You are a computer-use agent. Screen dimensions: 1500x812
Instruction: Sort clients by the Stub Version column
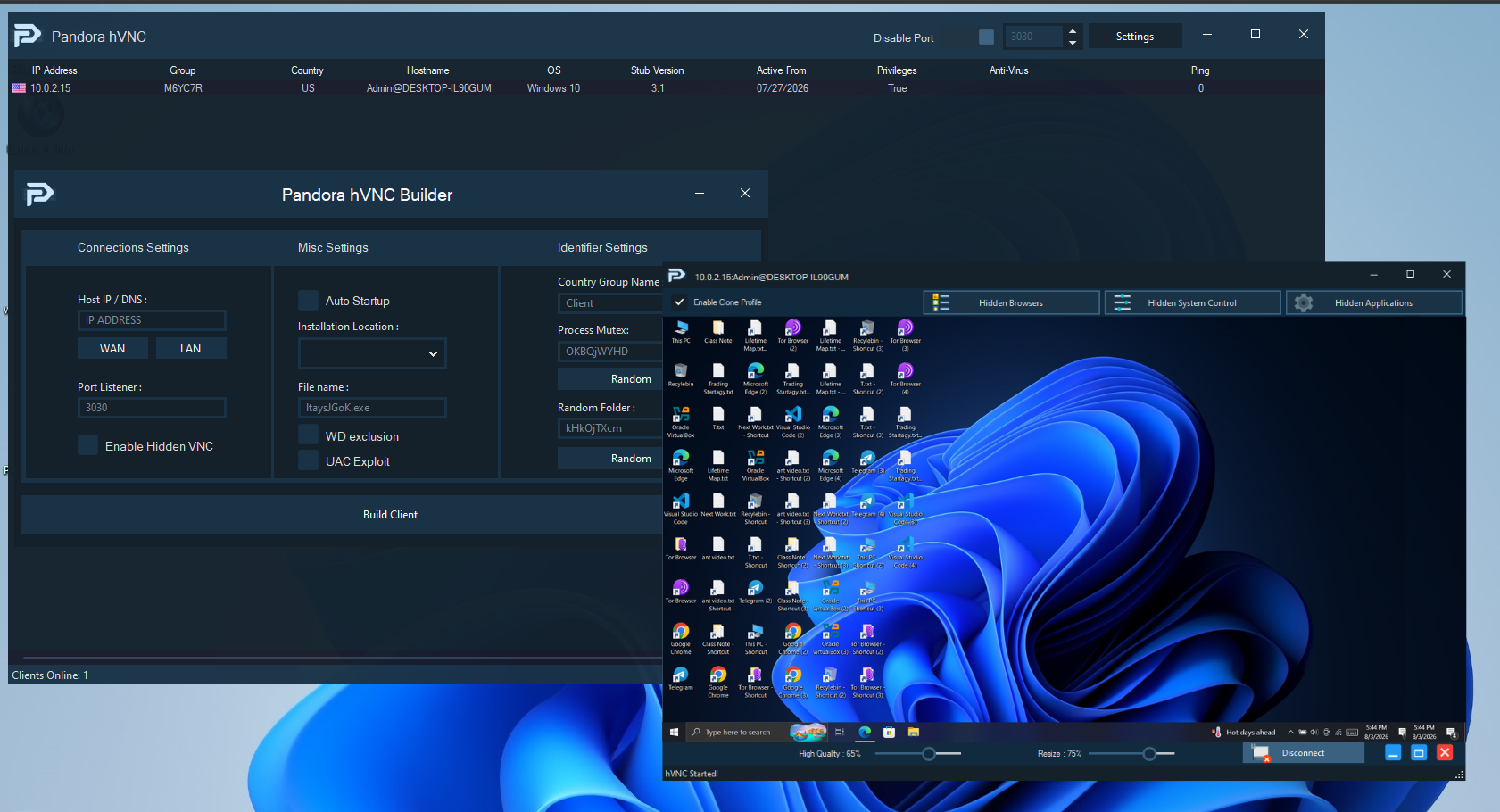pos(658,70)
